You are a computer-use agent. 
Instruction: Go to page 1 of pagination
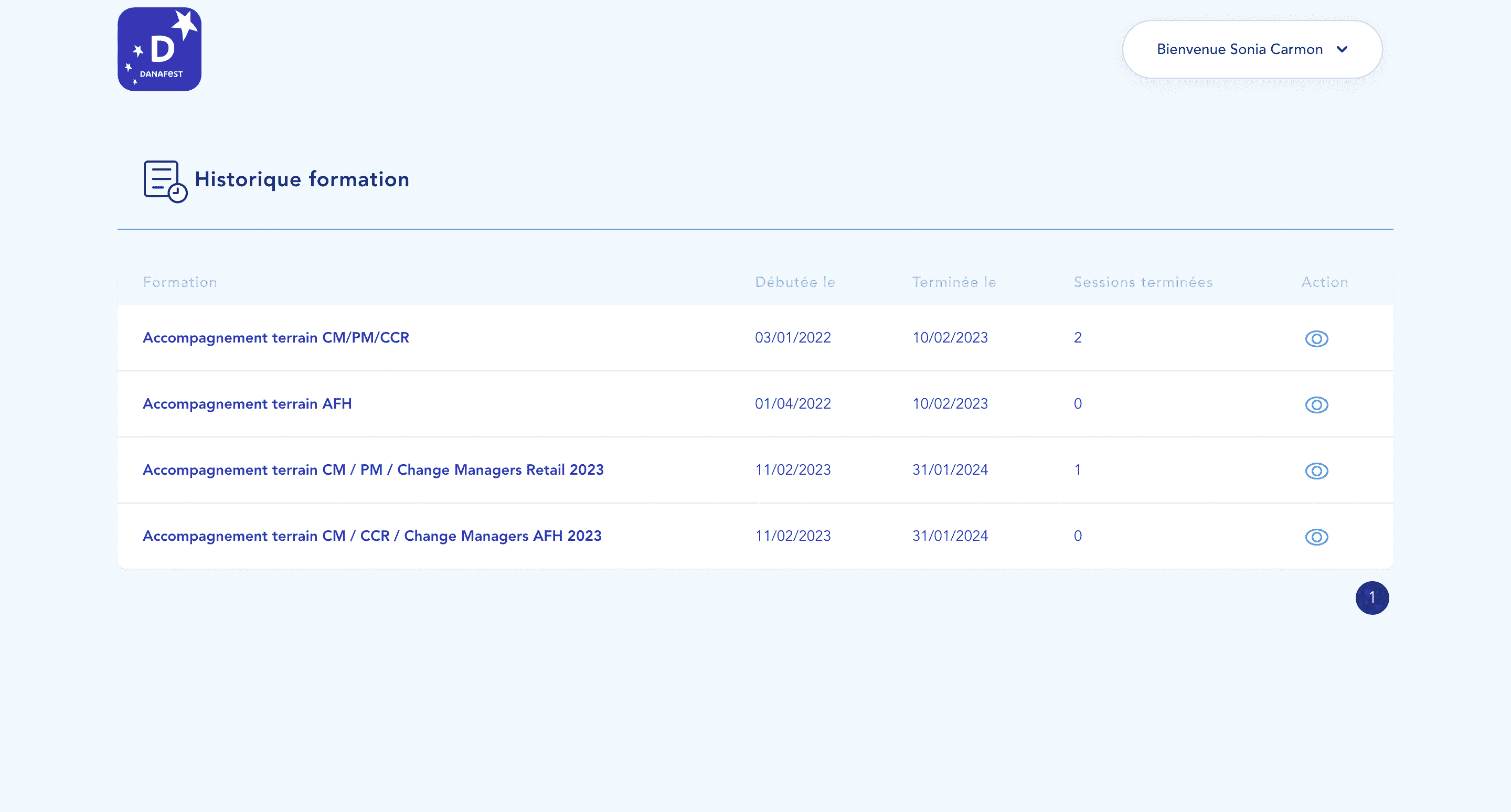[1371, 597]
